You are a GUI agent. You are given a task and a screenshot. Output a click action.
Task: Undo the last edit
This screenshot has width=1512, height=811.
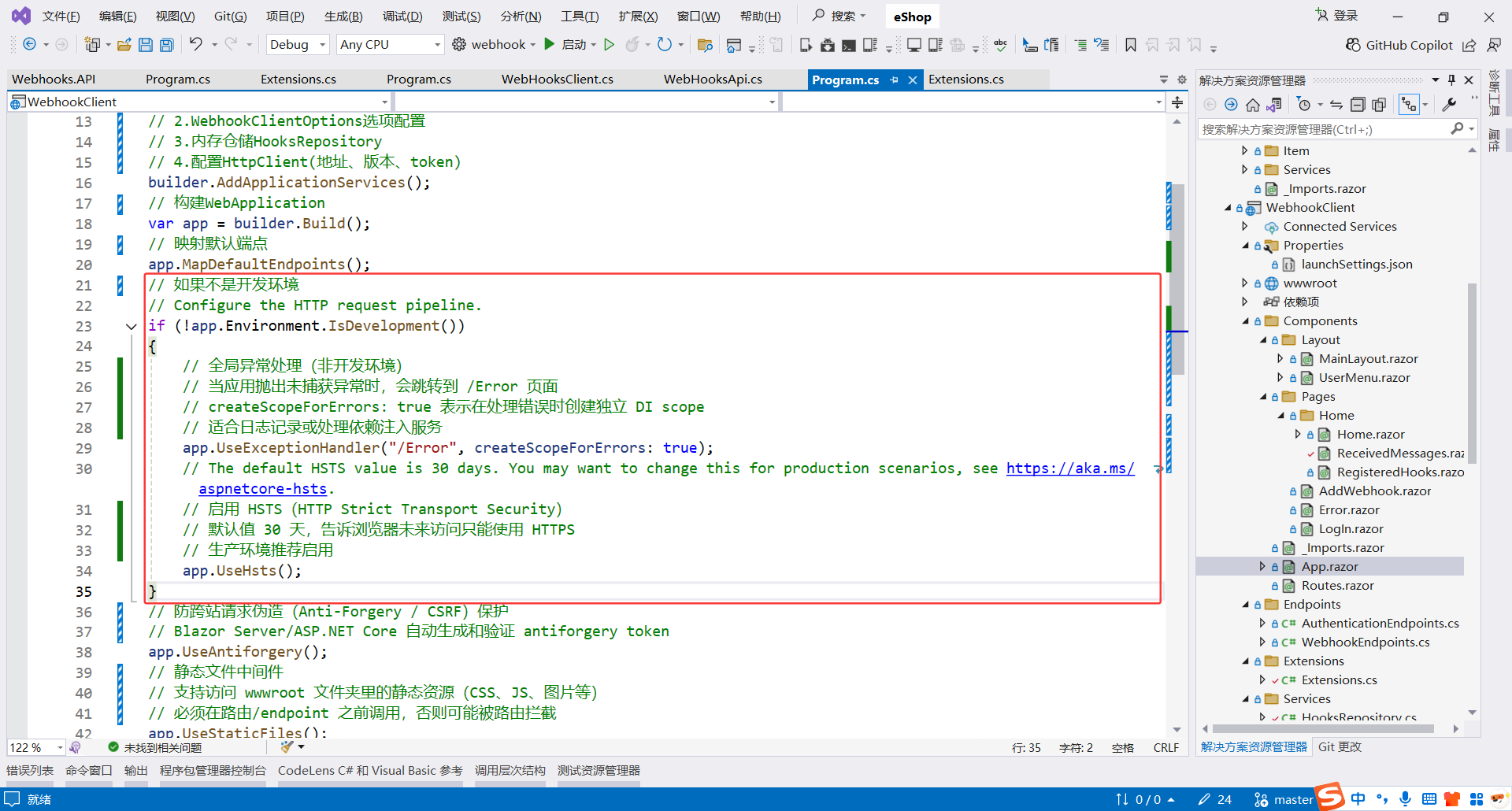click(x=196, y=45)
